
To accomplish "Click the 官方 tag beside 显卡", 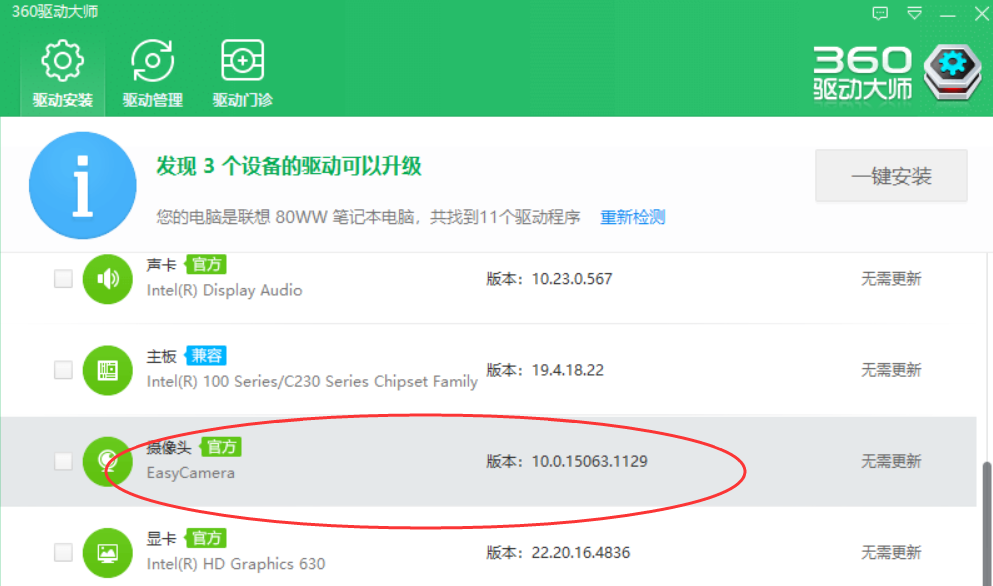I will coord(208,538).
